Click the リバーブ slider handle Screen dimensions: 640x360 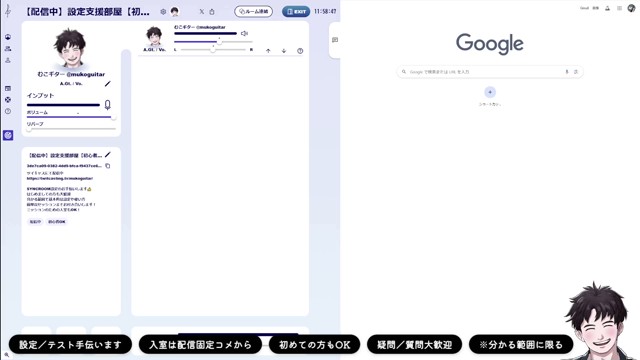click(29, 129)
